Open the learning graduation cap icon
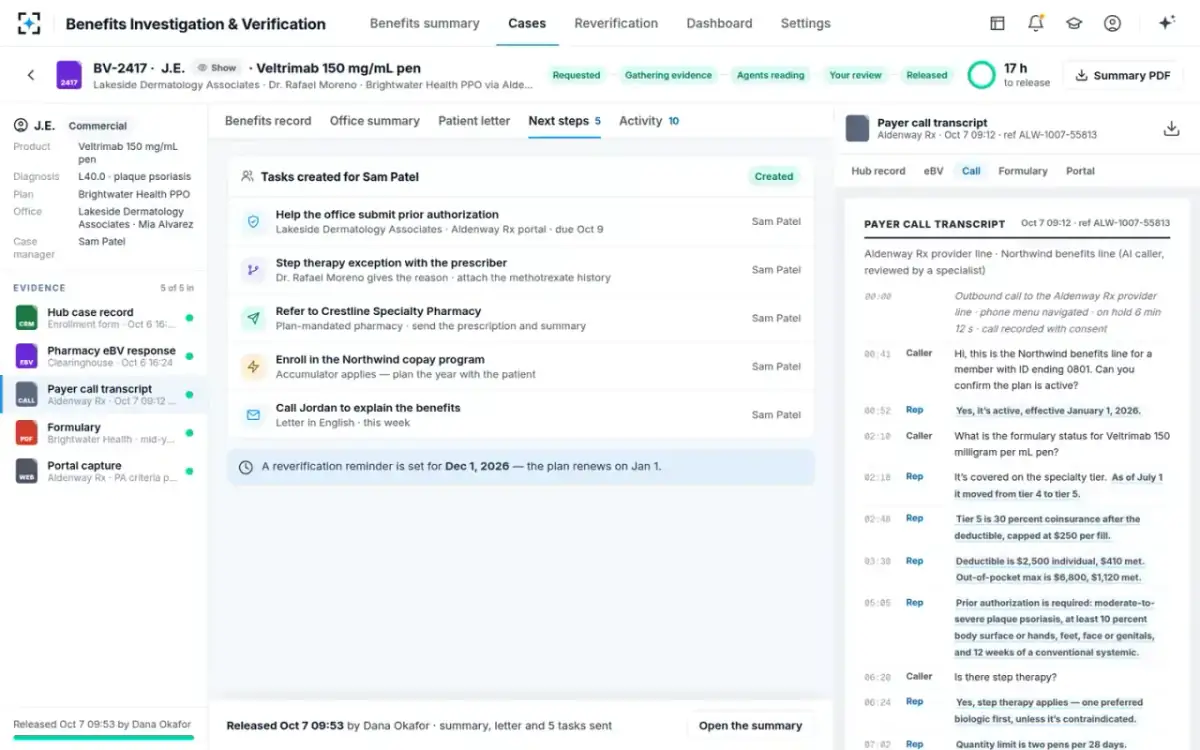Viewport: 1200px width, 750px height. [x=1074, y=23]
